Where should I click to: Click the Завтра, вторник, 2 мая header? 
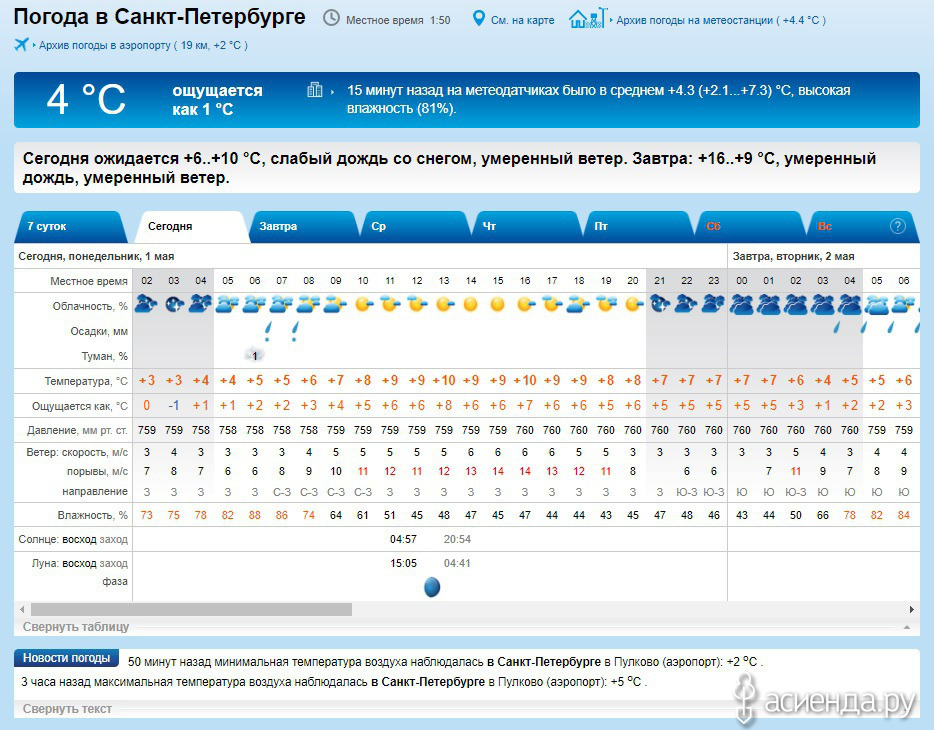point(793,256)
